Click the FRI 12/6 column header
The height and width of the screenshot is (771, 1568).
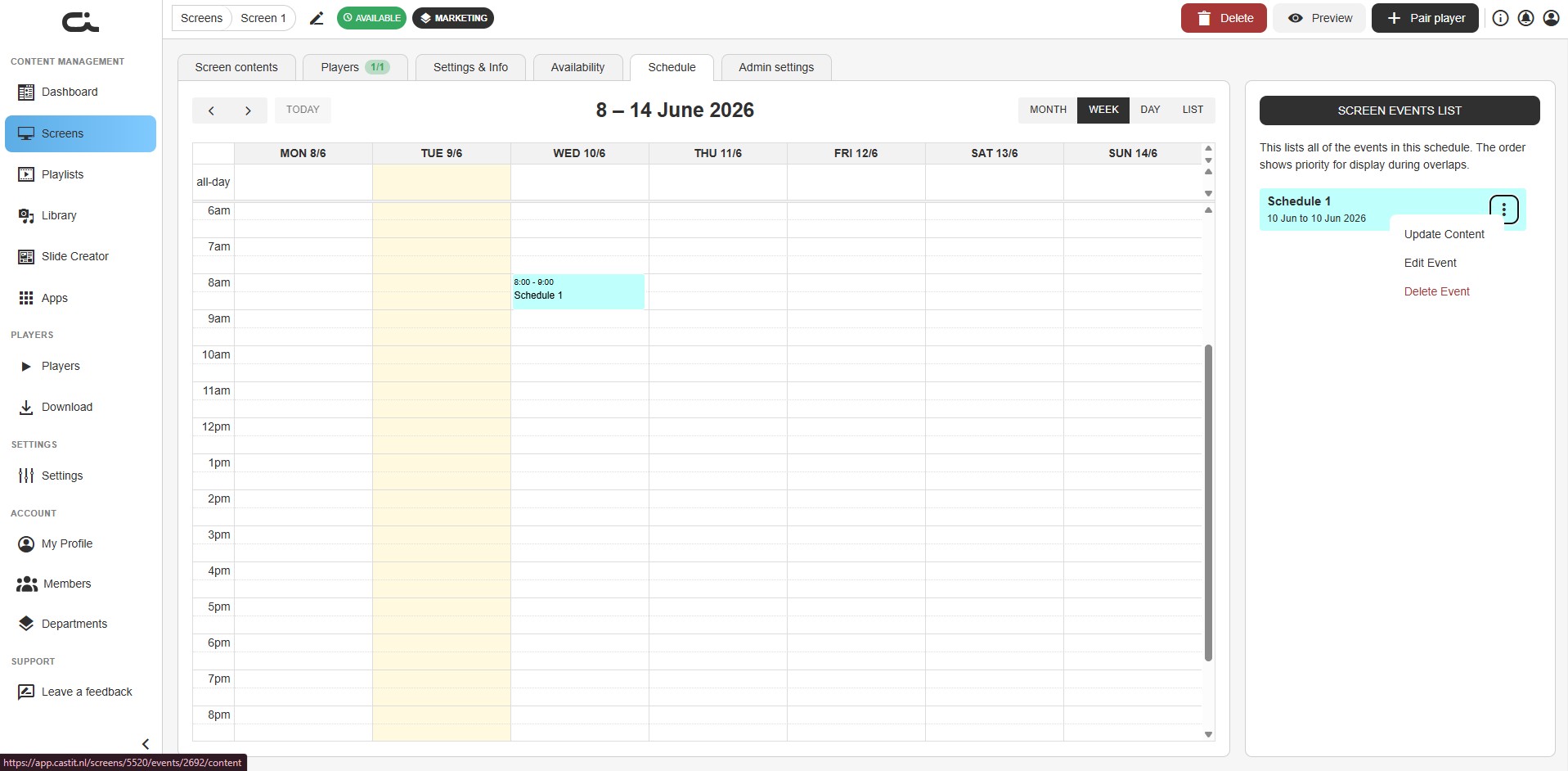pos(856,153)
